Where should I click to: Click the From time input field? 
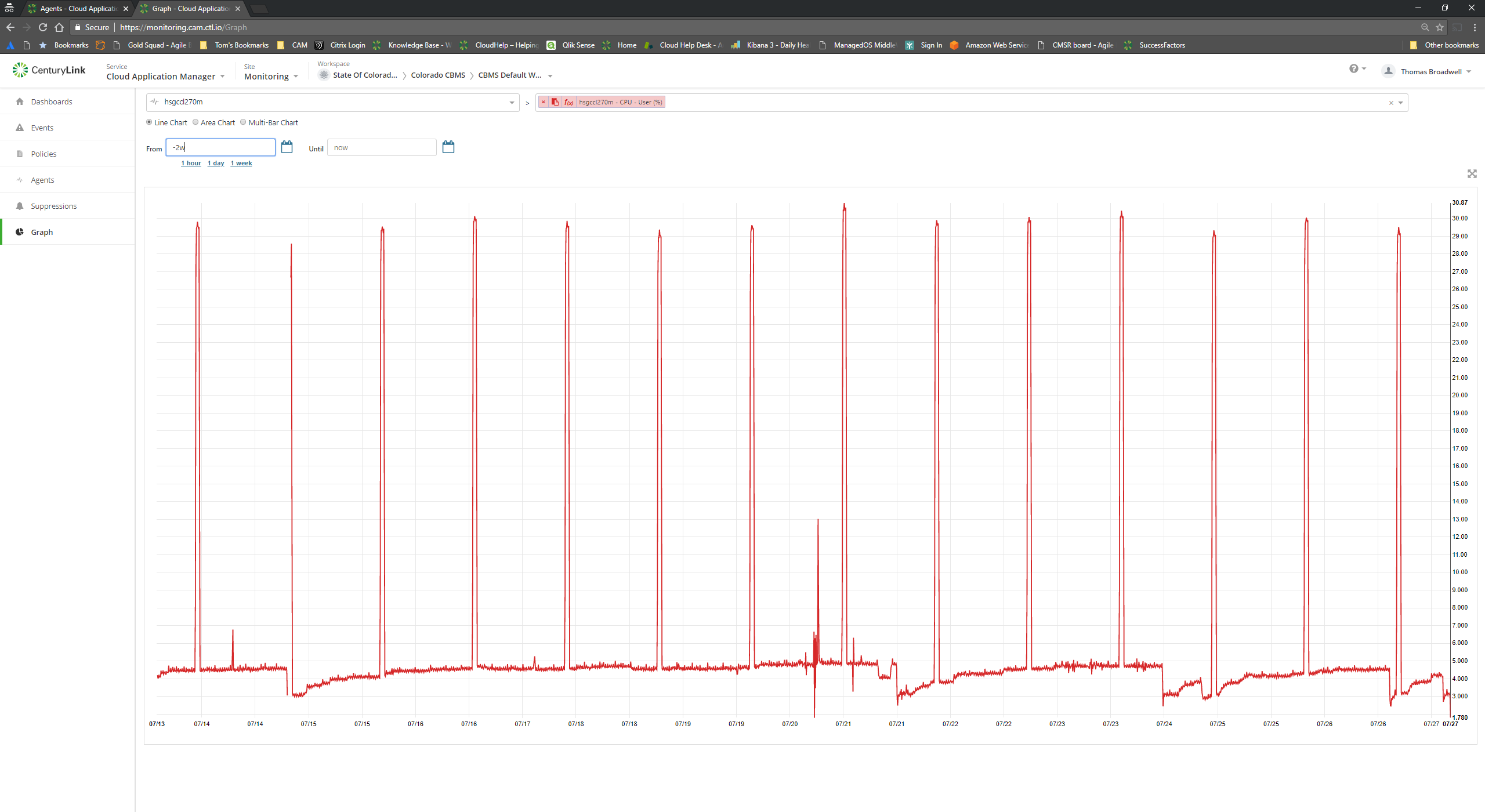(220, 147)
